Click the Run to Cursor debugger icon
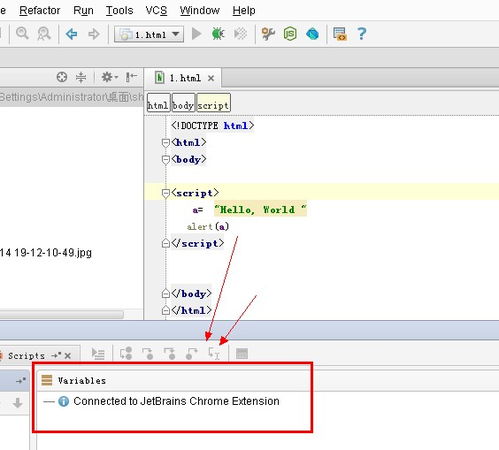Image resolution: width=499 pixels, height=450 pixels. click(x=214, y=354)
